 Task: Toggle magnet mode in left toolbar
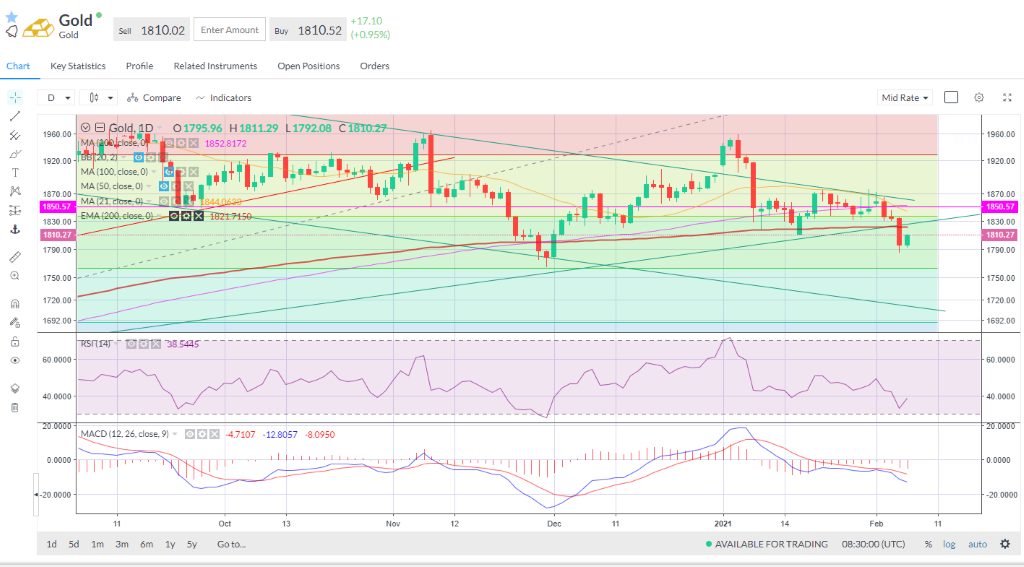[x=15, y=304]
